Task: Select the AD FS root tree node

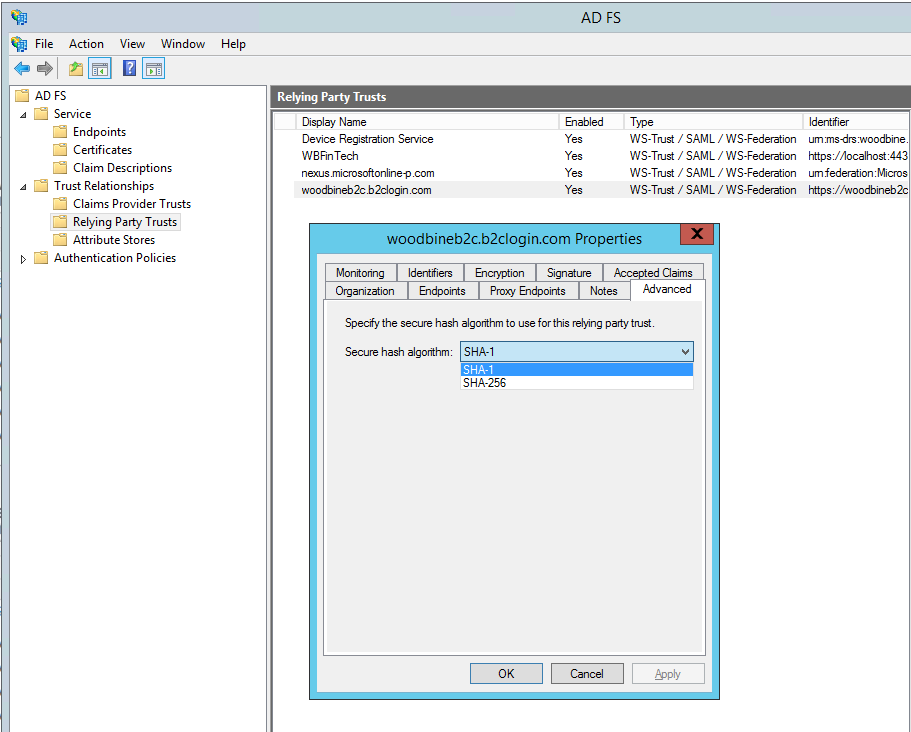Action: (x=50, y=95)
